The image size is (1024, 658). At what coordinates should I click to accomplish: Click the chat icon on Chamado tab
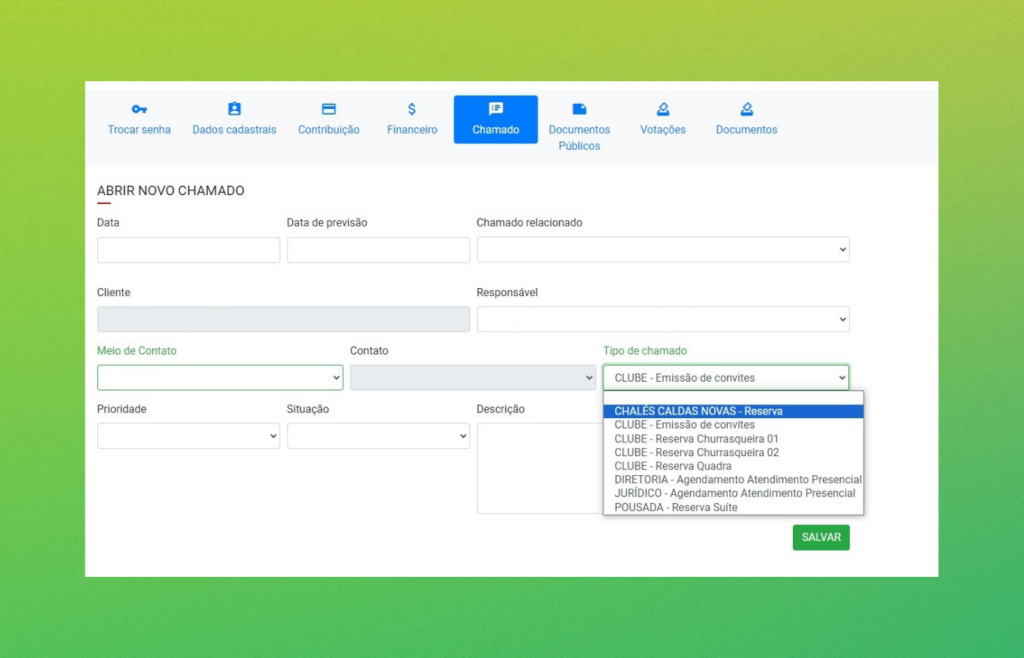point(496,109)
